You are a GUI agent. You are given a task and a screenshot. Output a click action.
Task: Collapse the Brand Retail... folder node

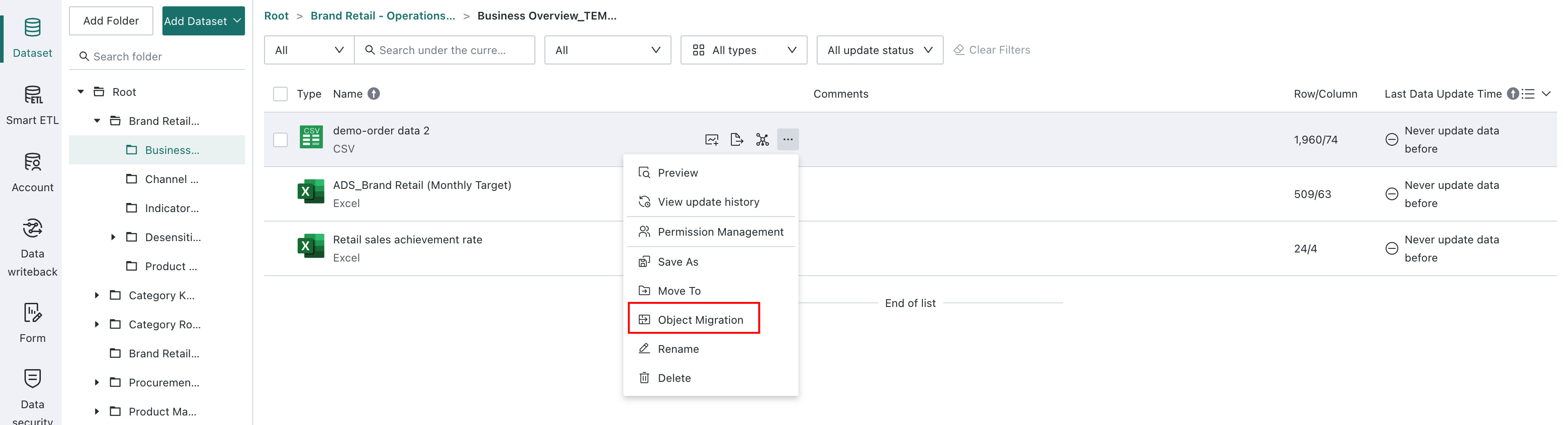tap(97, 121)
